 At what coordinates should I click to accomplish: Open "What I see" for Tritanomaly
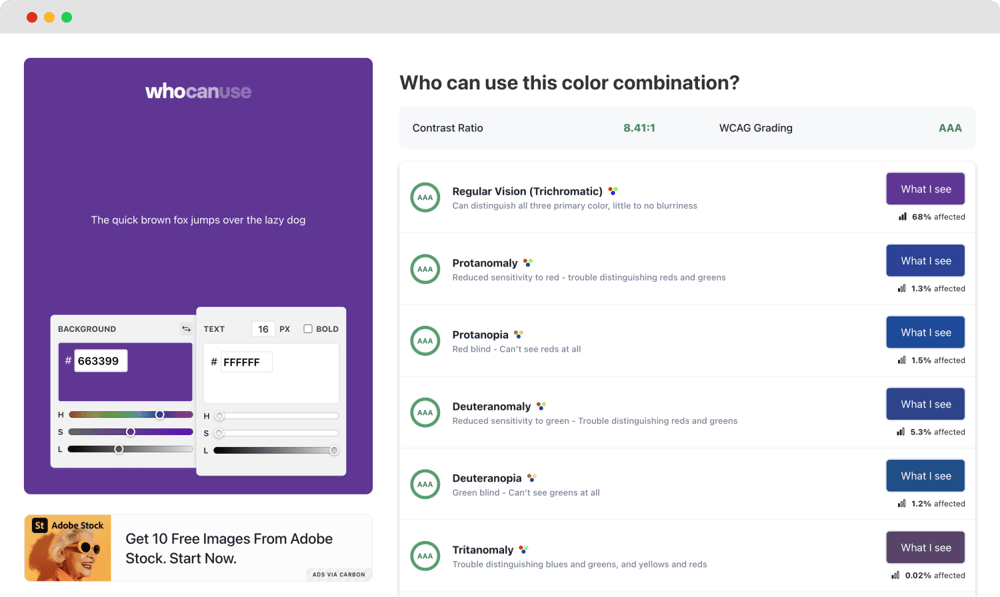click(925, 548)
